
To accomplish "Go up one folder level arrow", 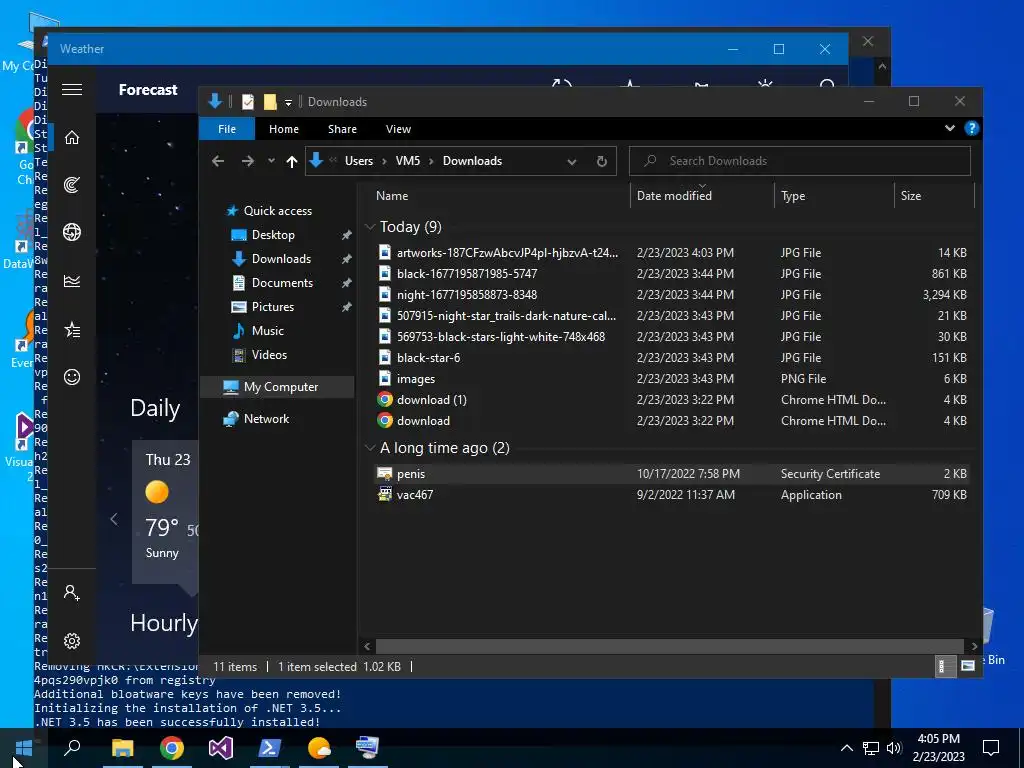I will click(292, 161).
